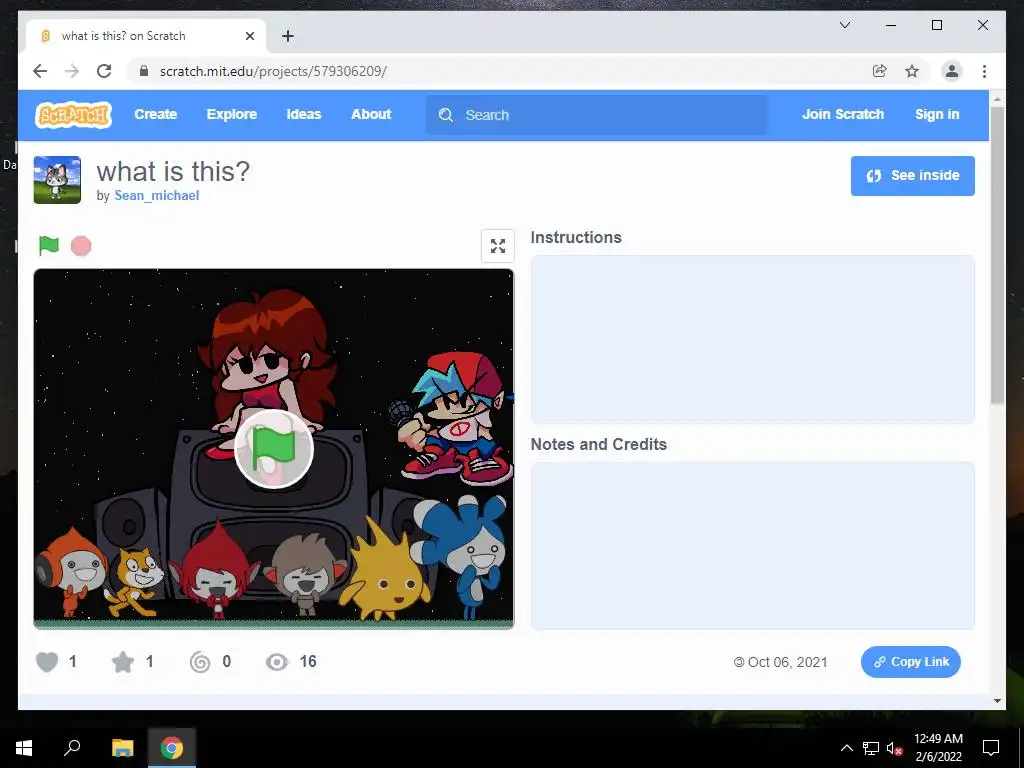Open the Chrome three-dot menu
Screen dimensions: 1024x768
point(984,71)
